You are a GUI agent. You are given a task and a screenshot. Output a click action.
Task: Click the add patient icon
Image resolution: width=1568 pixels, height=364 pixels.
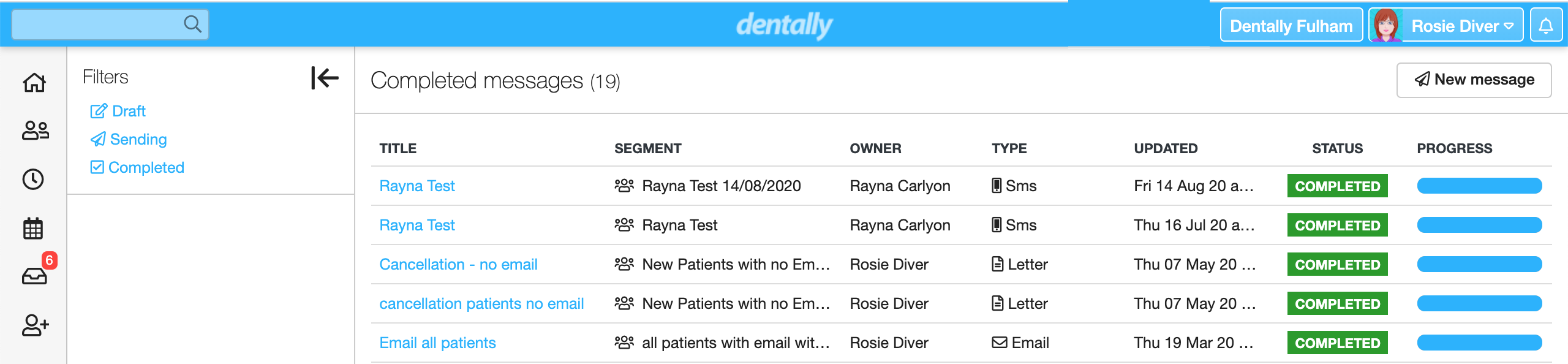[35, 325]
